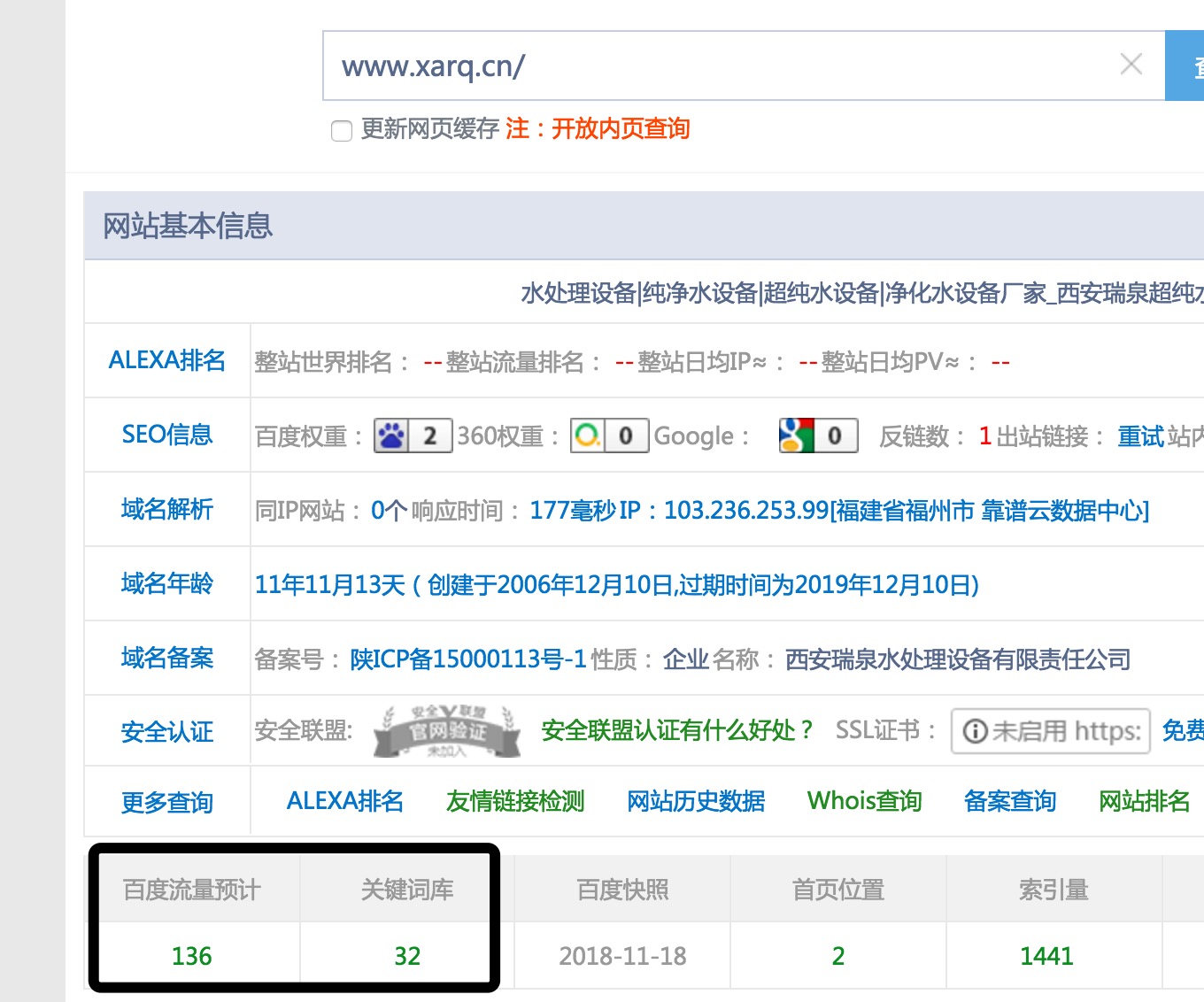Viewport: 1204px width, 1002px height.
Task: Open the 备案查询 link
Action: tap(1010, 801)
